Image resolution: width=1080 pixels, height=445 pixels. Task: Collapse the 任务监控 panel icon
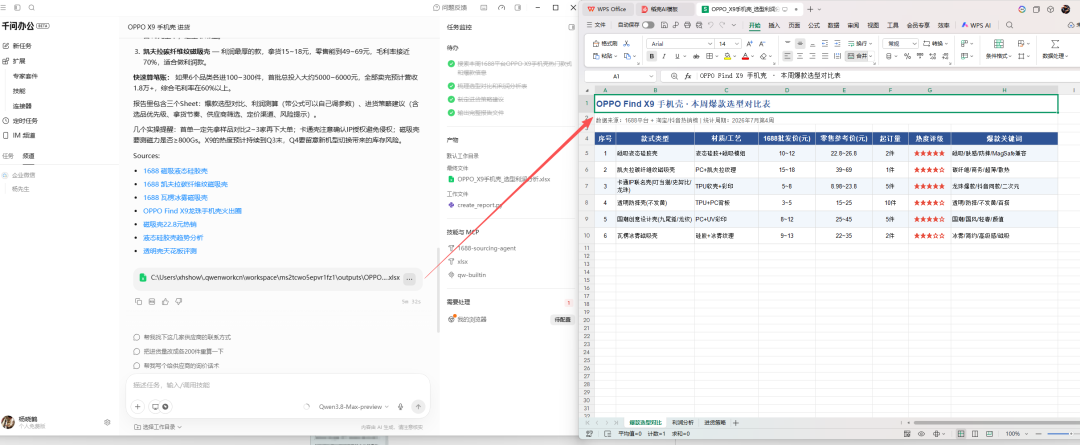tap(571, 27)
